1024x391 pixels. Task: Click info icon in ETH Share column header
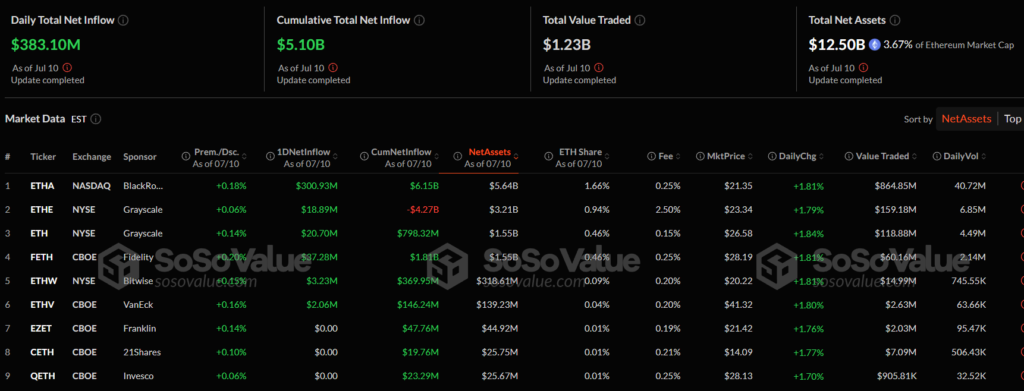coord(549,157)
